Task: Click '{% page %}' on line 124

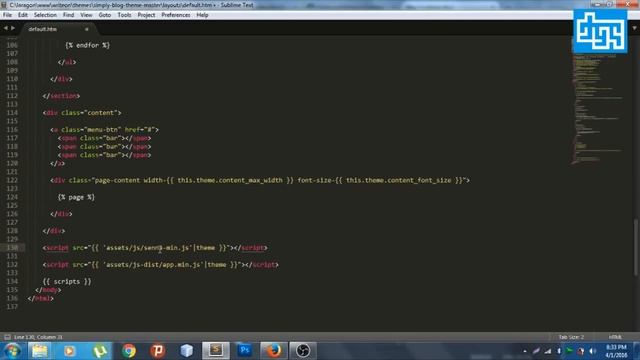Action: 76,197
